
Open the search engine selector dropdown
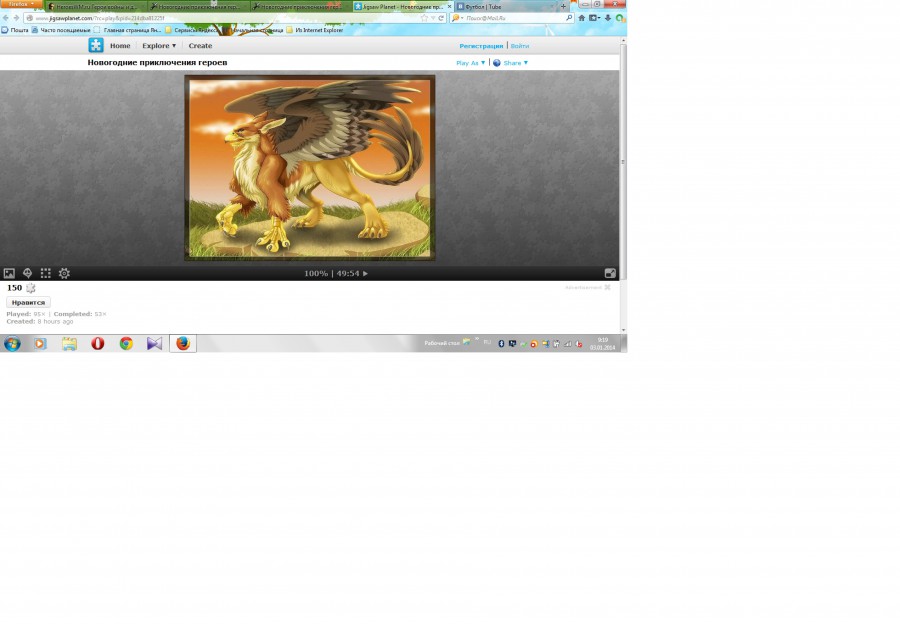tap(457, 18)
